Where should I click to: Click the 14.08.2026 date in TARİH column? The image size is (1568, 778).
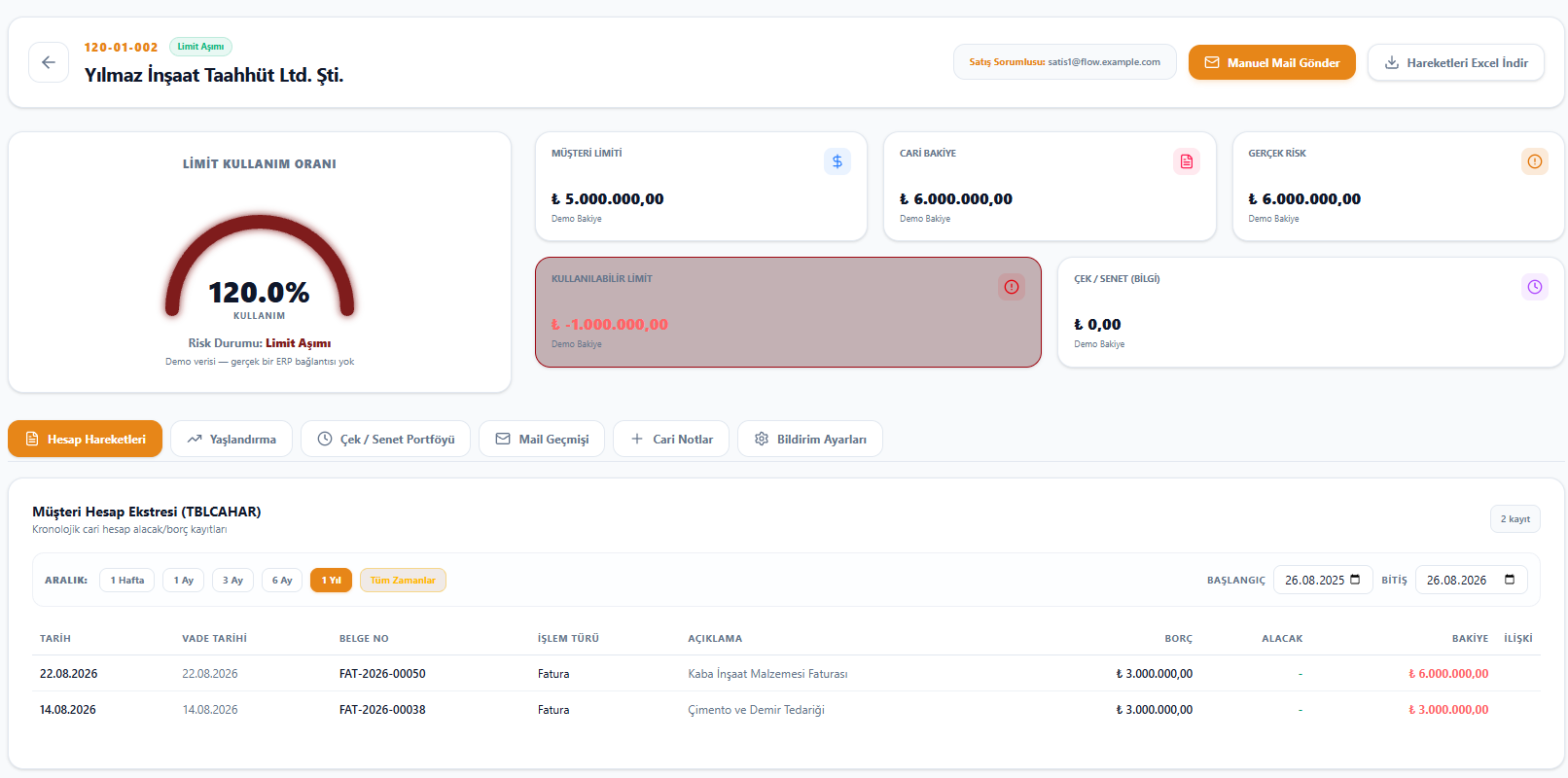tap(68, 710)
